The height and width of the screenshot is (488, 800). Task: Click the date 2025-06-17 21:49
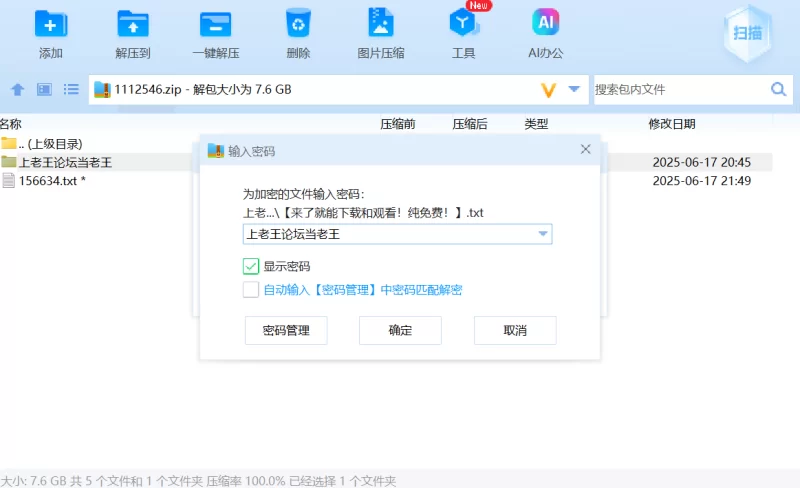pos(702,181)
